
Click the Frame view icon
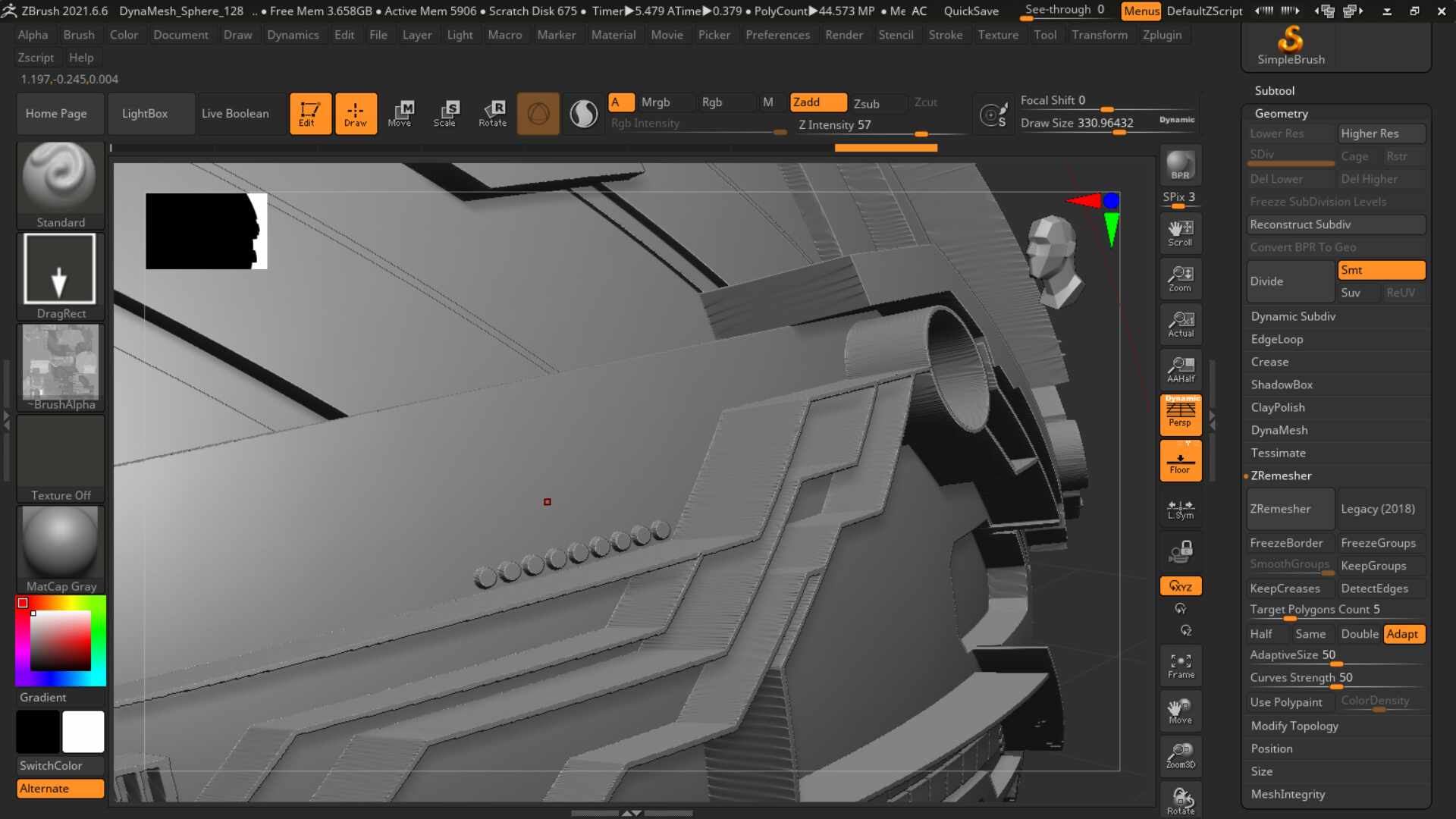tap(1180, 665)
